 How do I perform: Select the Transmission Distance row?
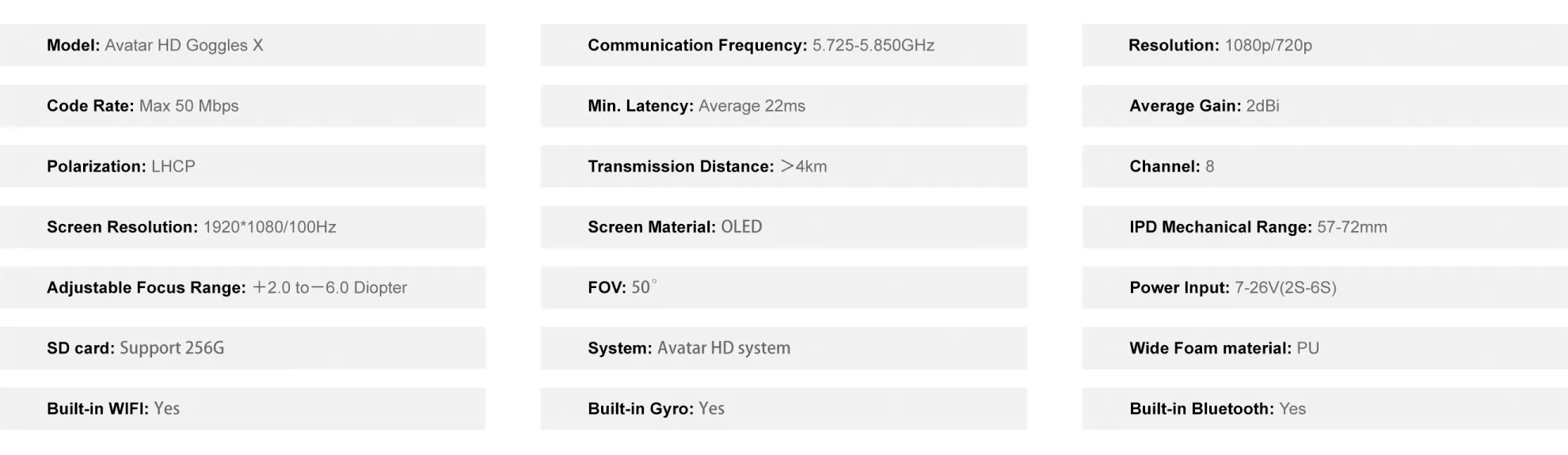coord(783,166)
